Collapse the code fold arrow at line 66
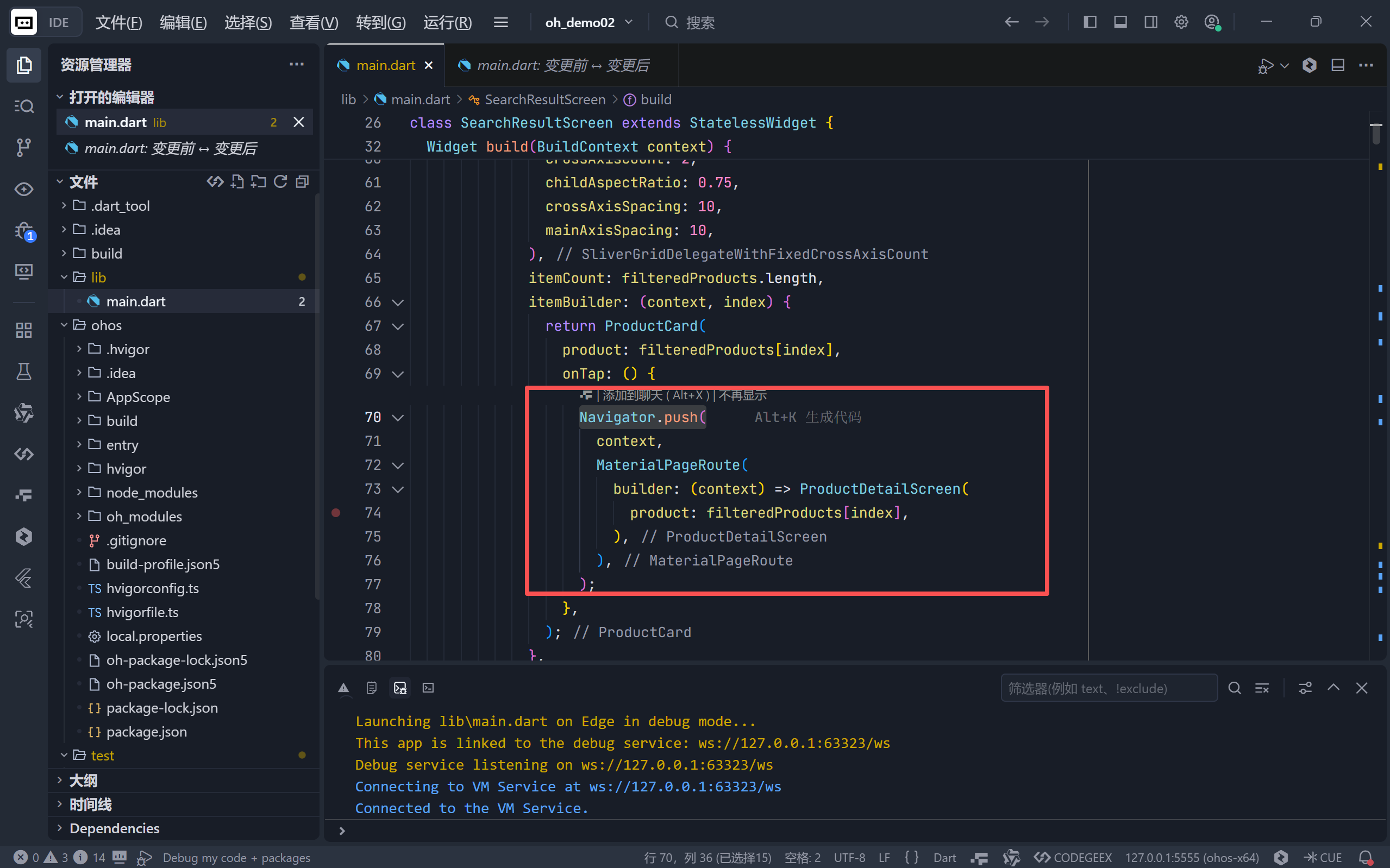This screenshot has width=1390, height=868. point(398,302)
